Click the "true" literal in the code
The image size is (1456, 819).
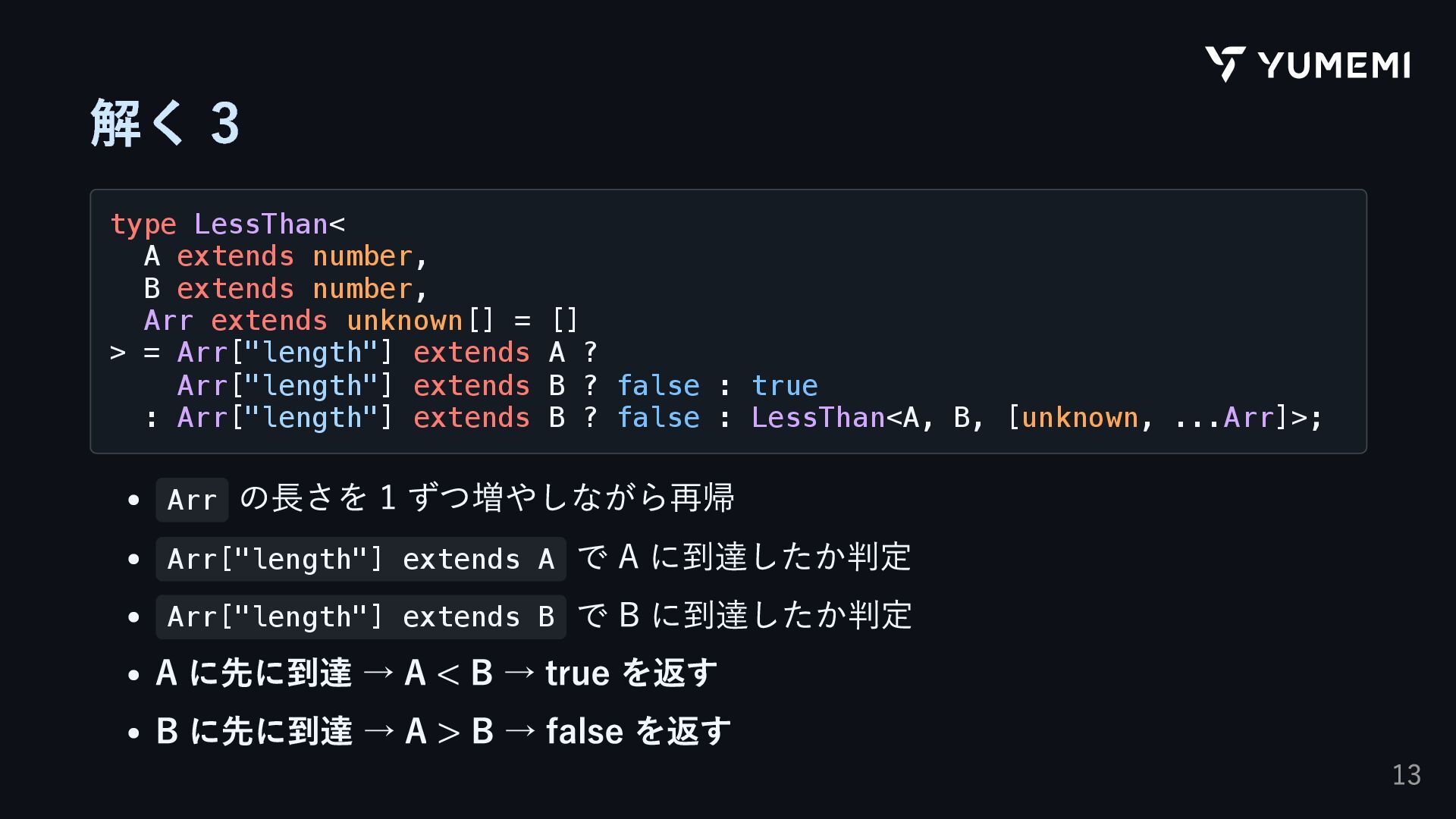784,386
